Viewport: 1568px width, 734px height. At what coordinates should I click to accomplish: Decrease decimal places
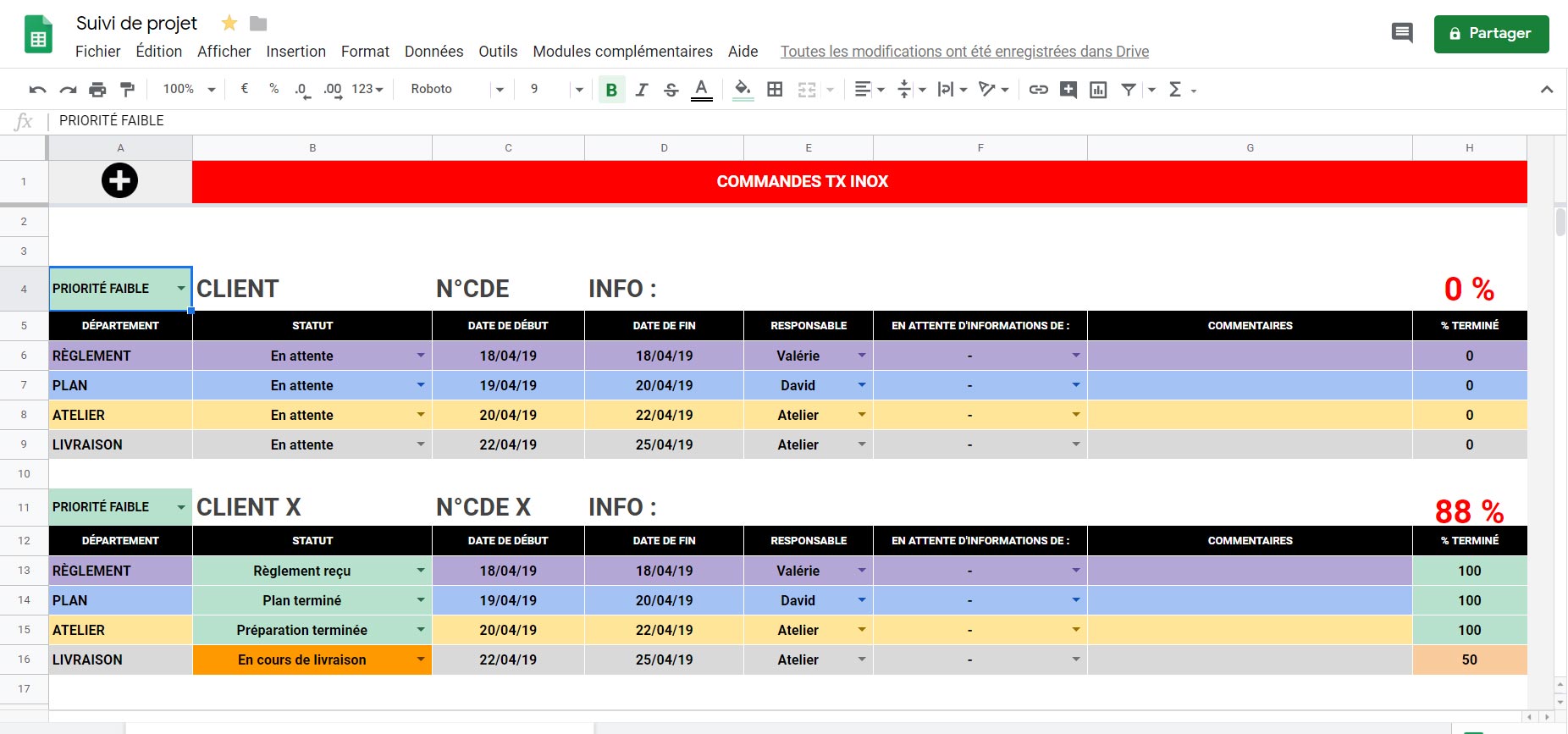pos(302,89)
